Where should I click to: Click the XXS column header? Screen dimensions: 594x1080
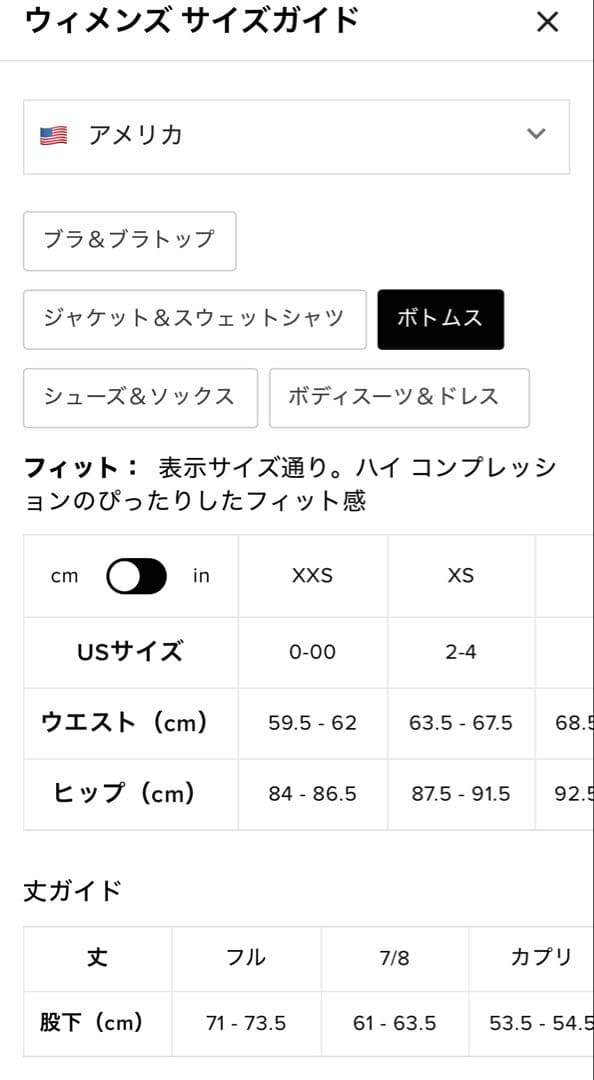coord(313,576)
